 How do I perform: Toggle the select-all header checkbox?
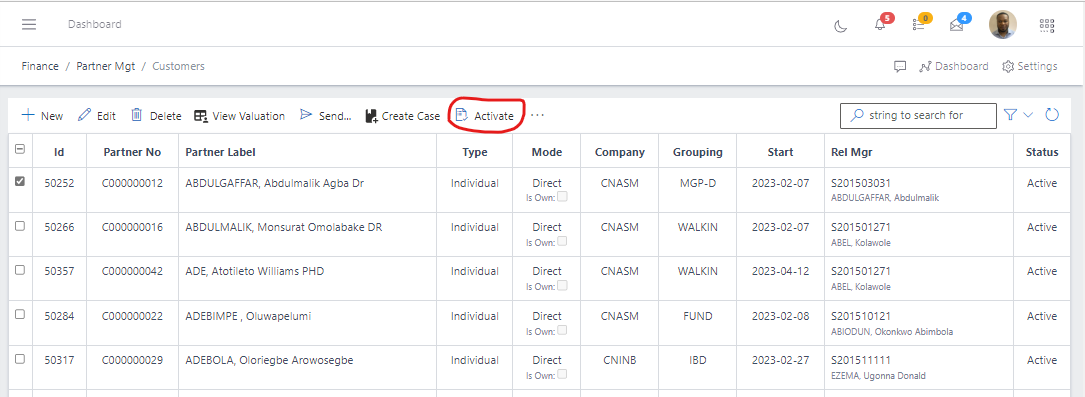click(20, 149)
